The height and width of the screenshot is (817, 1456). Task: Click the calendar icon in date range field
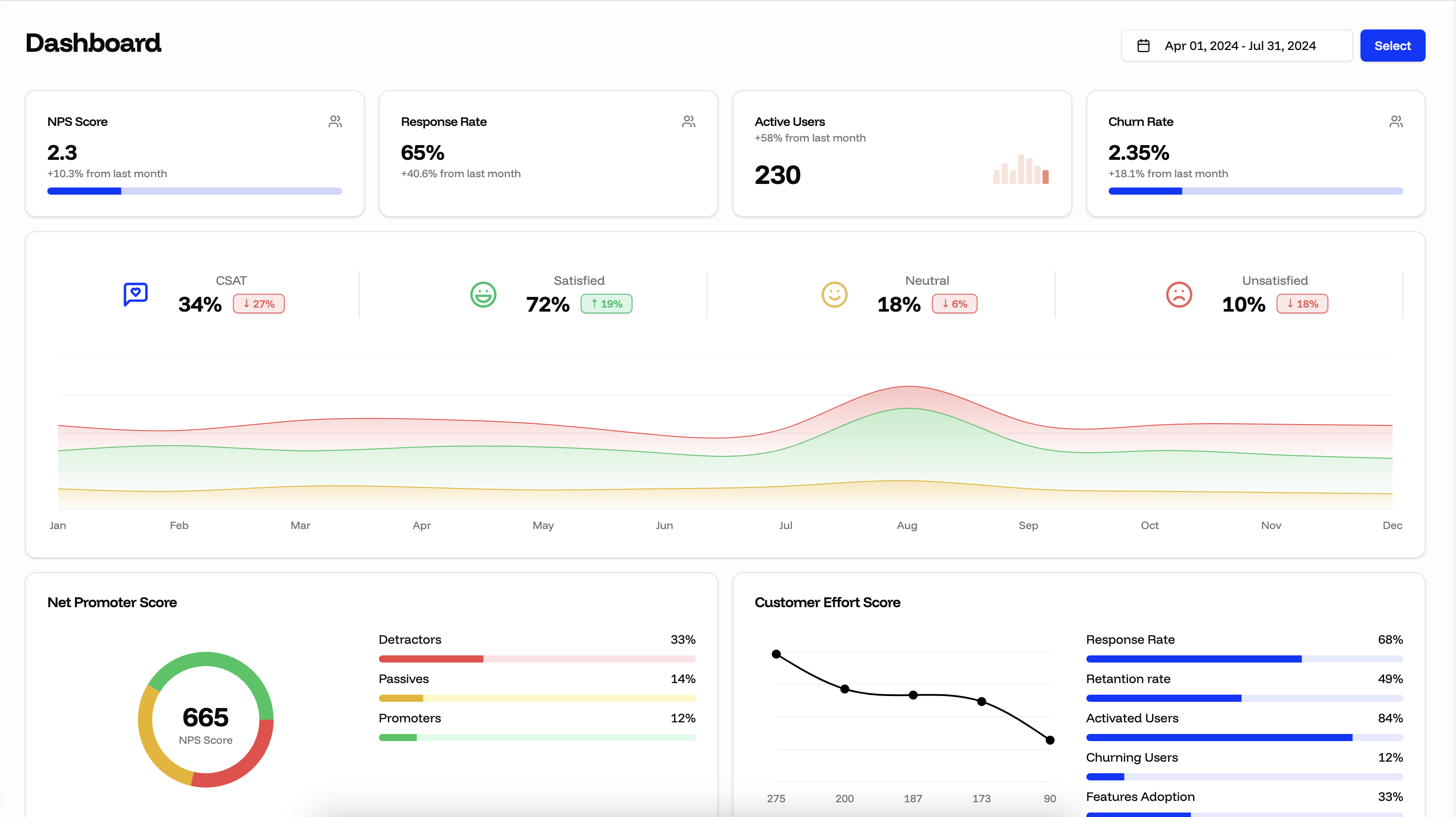coord(1143,46)
